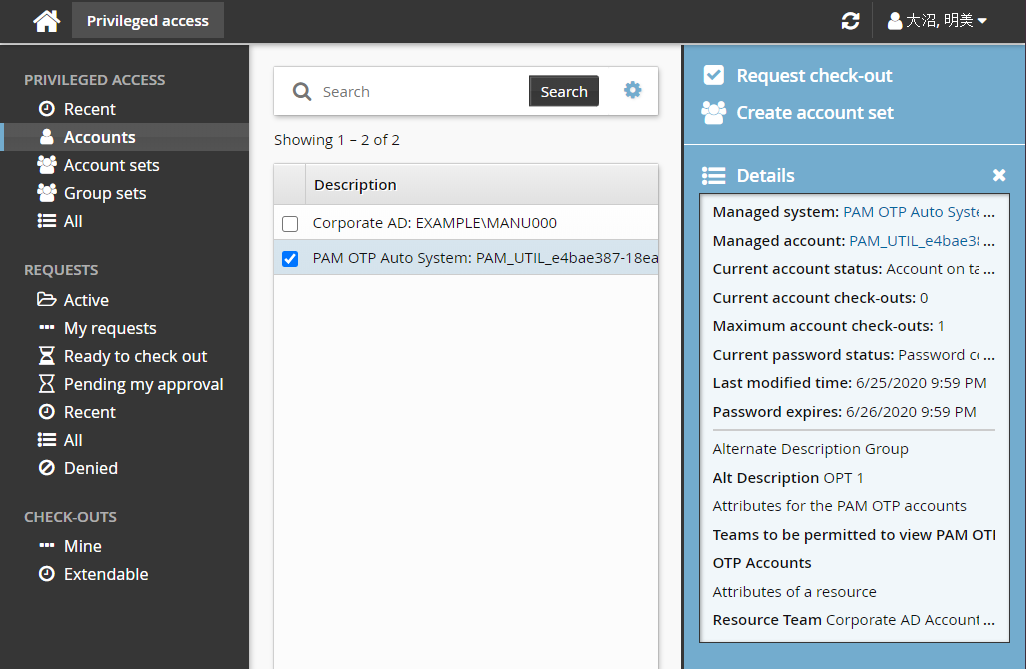Click the Home icon in top bar
1026x669 pixels.
click(46, 21)
